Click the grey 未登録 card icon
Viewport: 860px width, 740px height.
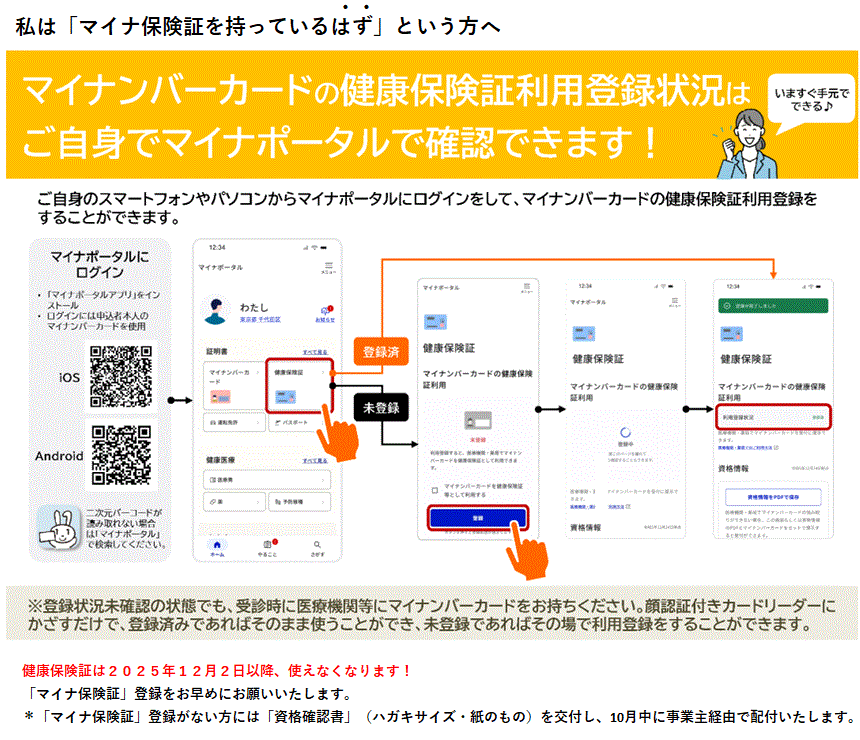click(x=478, y=421)
